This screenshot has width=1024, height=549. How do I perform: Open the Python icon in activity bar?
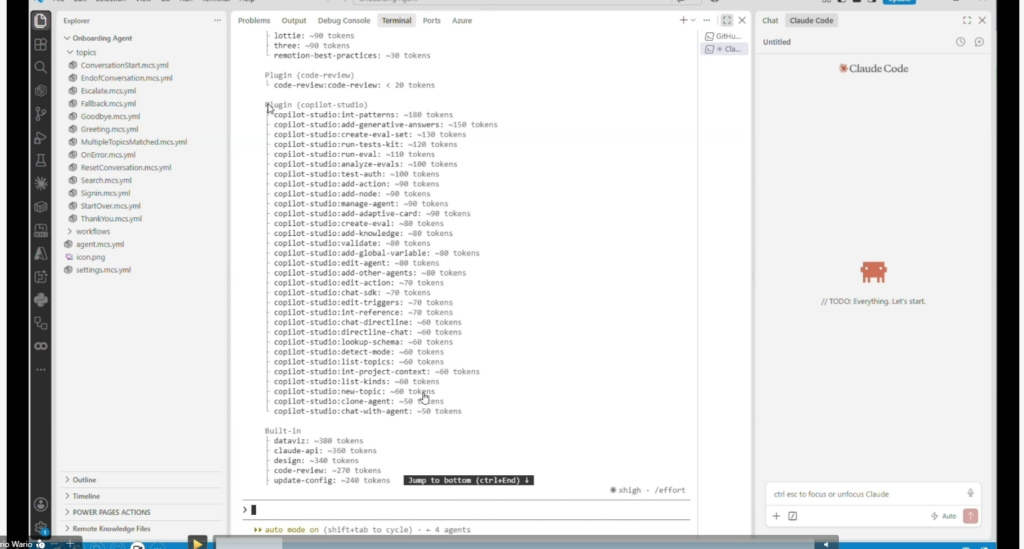click(x=40, y=300)
